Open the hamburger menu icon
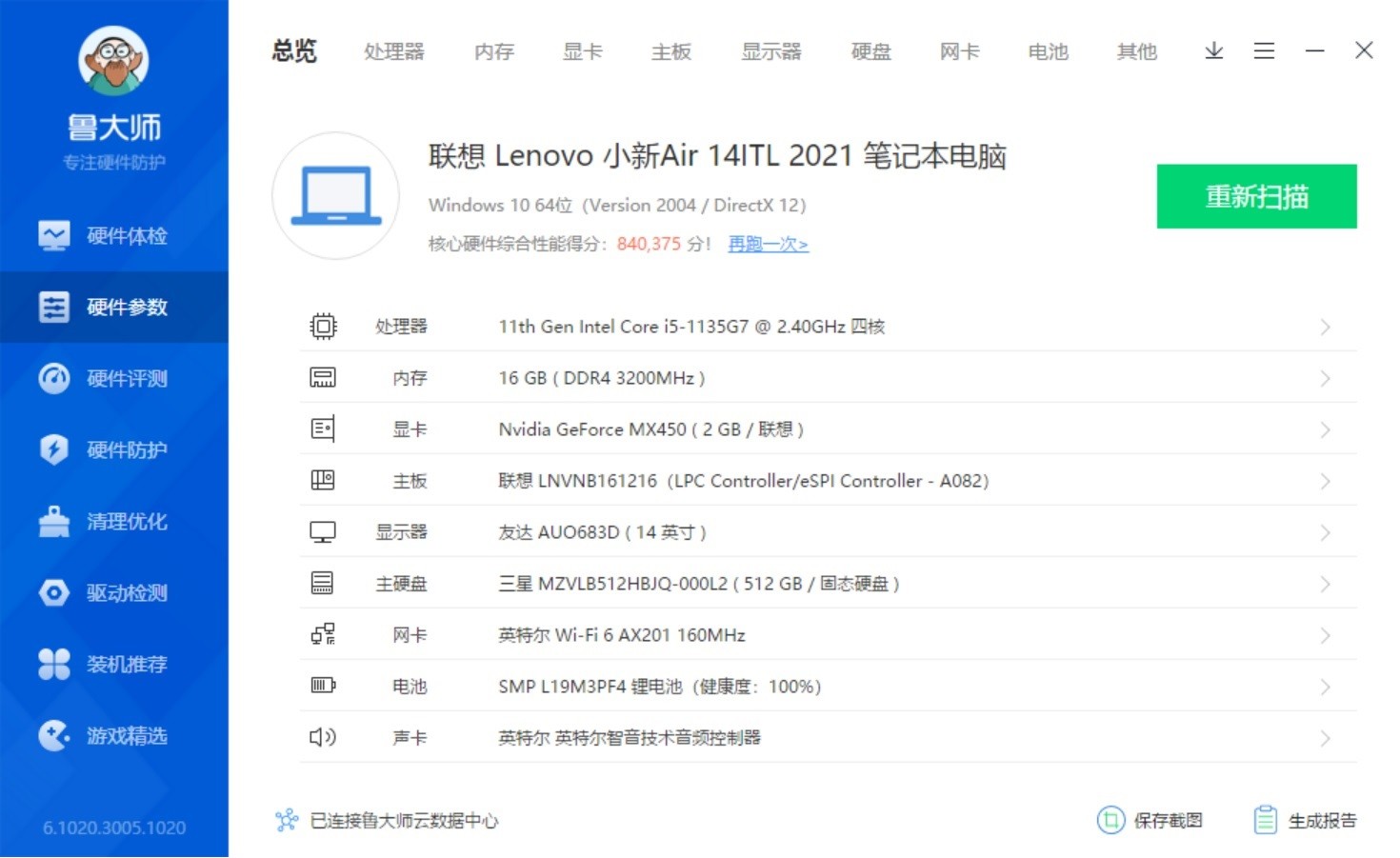The height and width of the screenshot is (858, 1400). click(x=1264, y=50)
